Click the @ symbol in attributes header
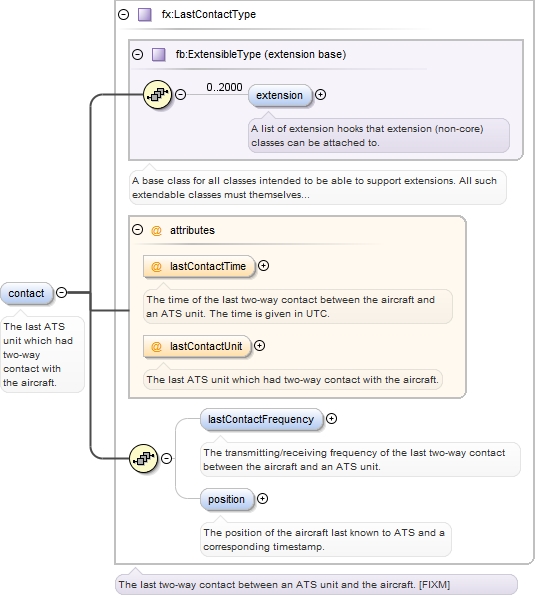Image resolution: width=536 pixels, height=598 pixels. [x=156, y=230]
